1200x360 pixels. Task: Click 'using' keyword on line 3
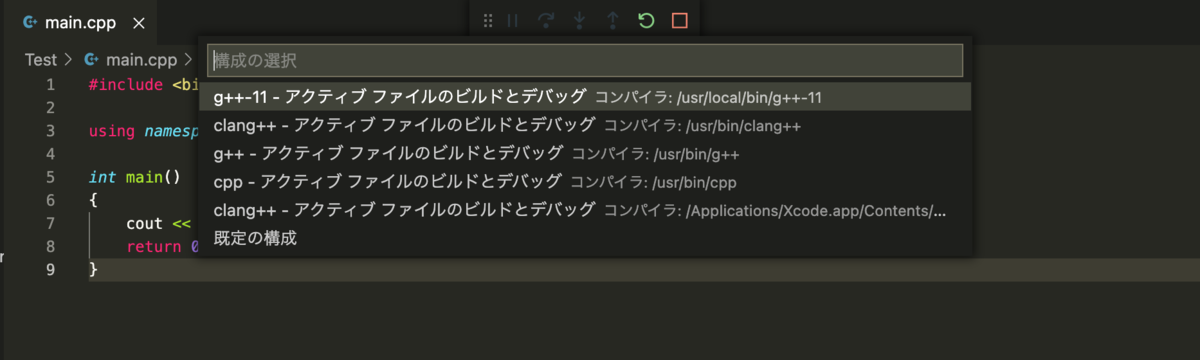111,131
